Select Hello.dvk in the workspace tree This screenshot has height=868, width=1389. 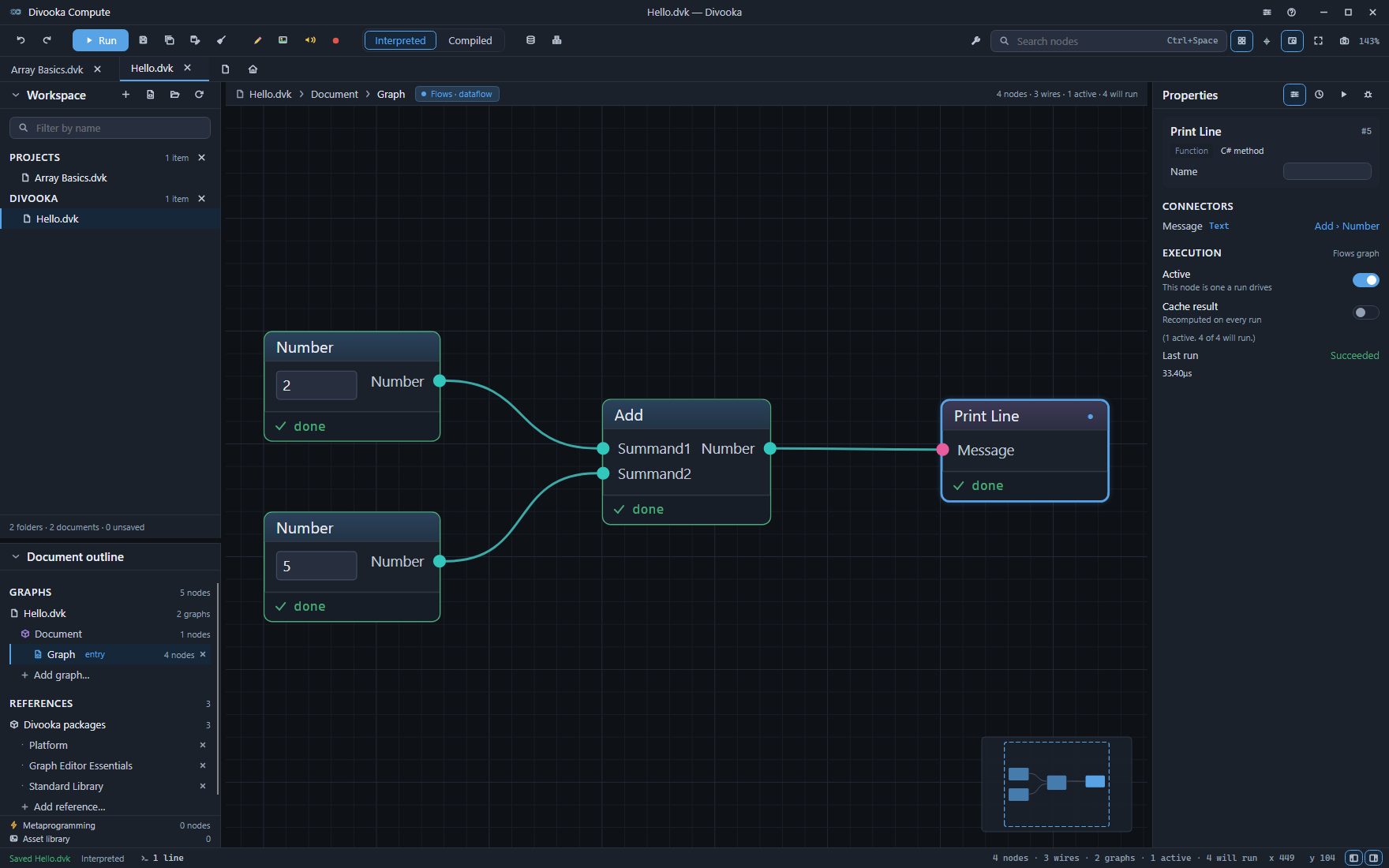tap(110, 219)
